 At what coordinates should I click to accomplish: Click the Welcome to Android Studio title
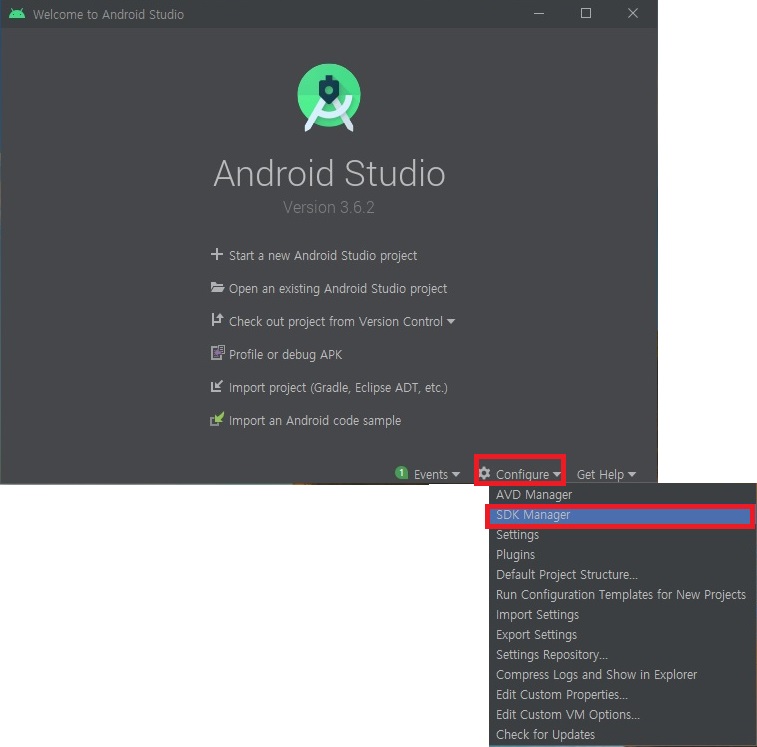pos(108,14)
